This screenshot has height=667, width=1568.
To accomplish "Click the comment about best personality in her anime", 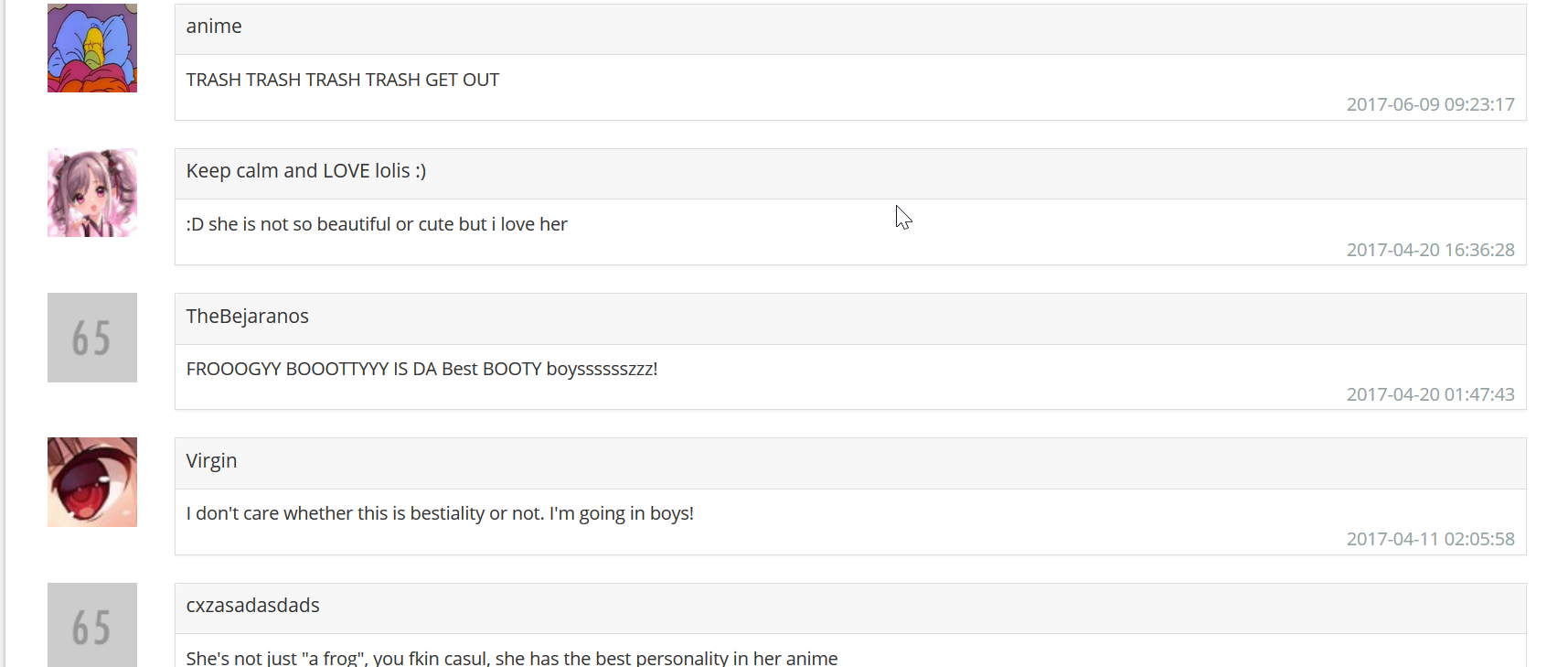I will [512, 657].
